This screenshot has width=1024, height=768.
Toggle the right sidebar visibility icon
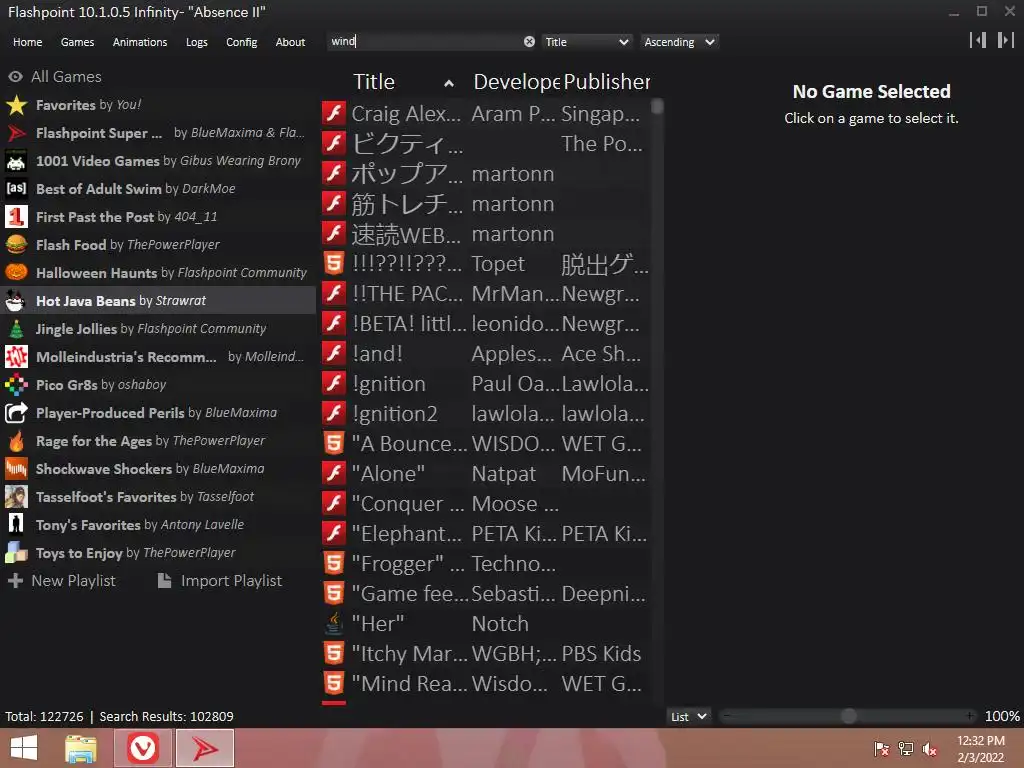tap(1006, 40)
